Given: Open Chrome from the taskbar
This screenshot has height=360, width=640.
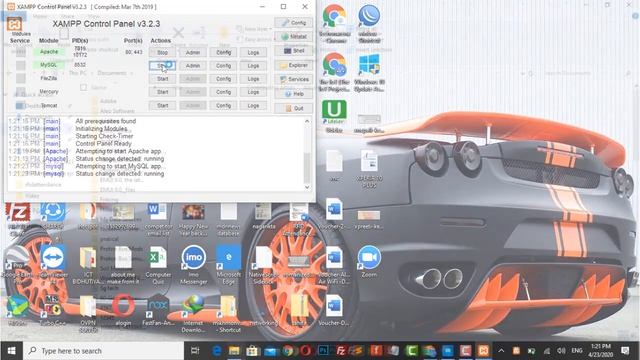Looking at the screenshot, I should tap(288, 351).
